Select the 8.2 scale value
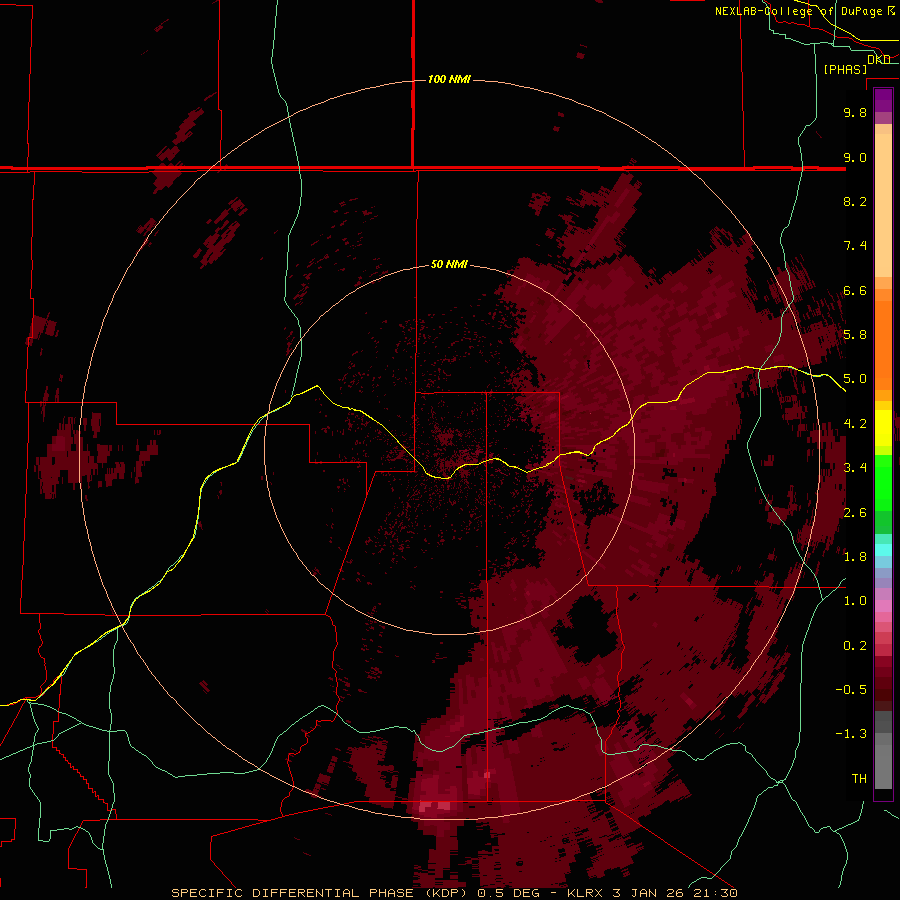The height and width of the screenshot is (900, 900). click(855, 201)
